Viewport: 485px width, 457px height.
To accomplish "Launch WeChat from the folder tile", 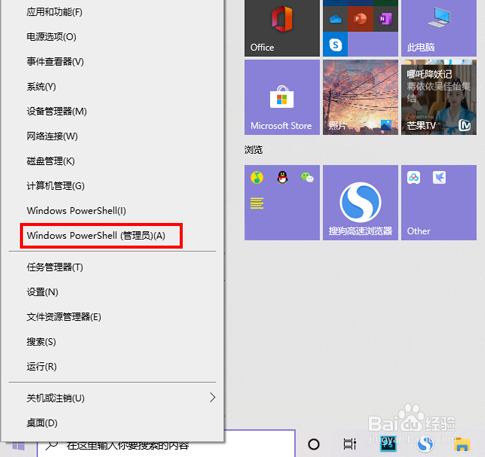I will [307, 177].
